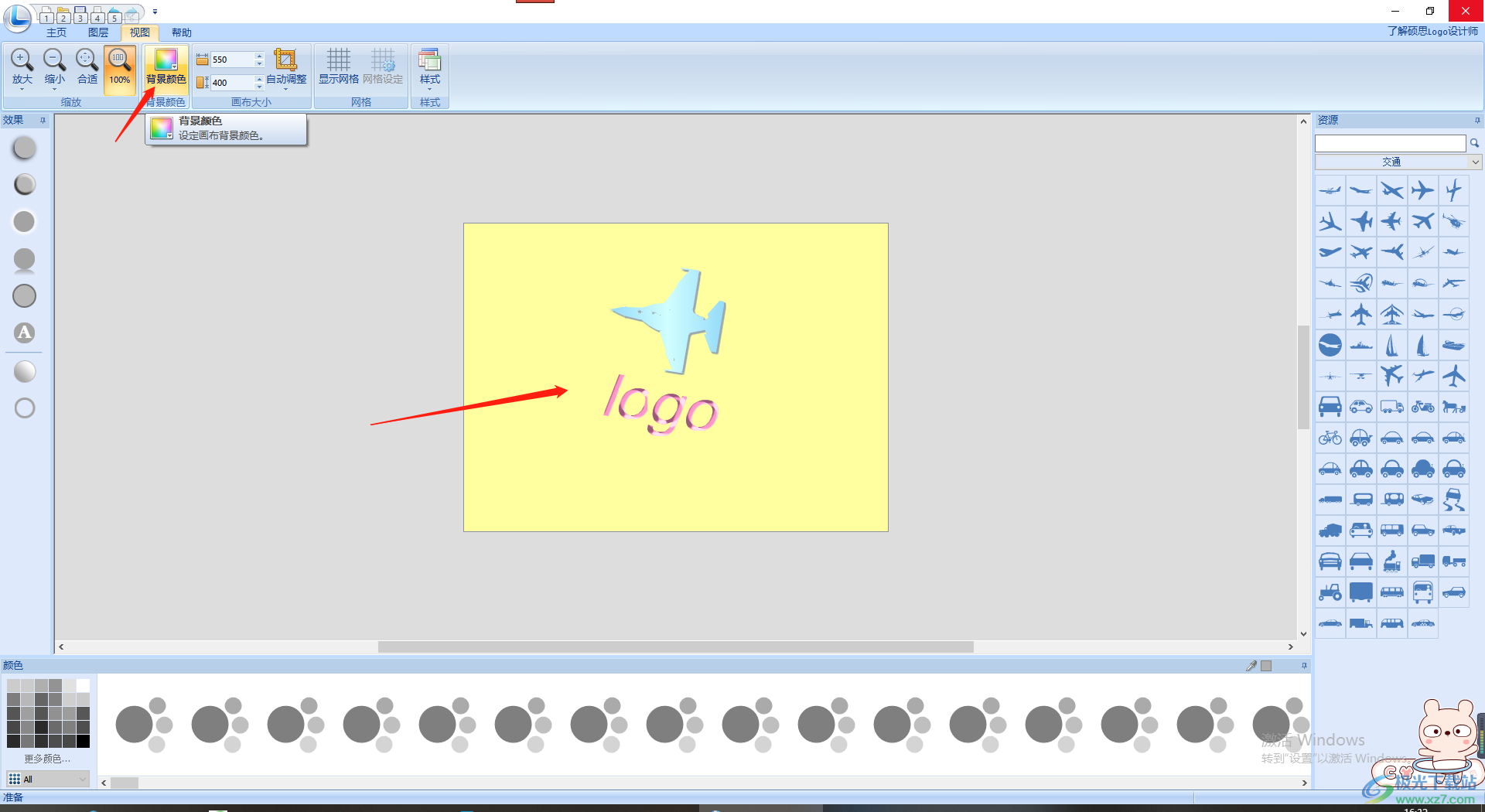The width and height of the screenshot is (1485, 812).
Task: Select the helicopter icon in resources
Action: click(1454, 222)
